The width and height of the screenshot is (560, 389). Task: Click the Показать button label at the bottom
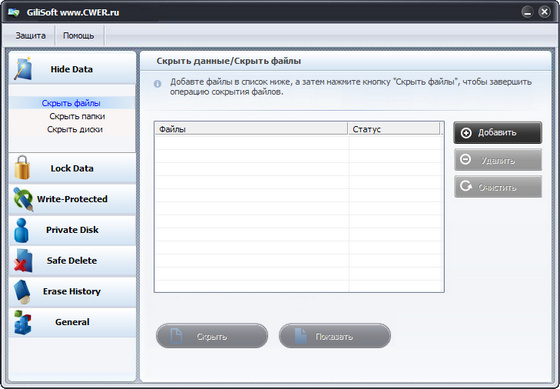pos(334,337)
